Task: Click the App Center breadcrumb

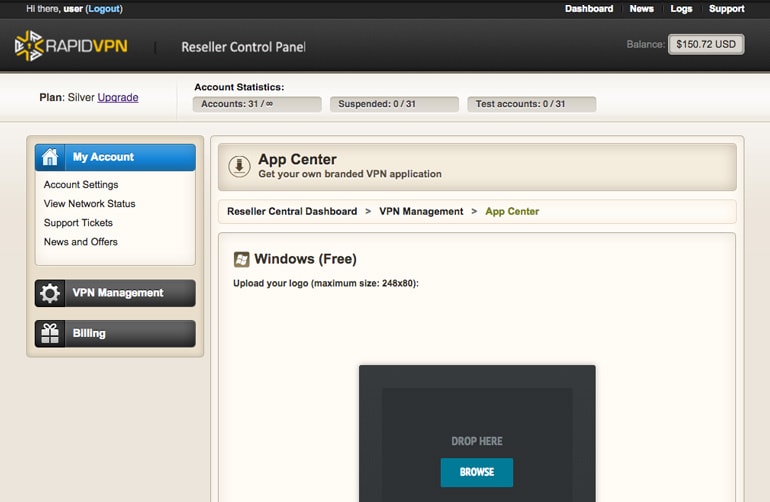Action: pos(512,212)
